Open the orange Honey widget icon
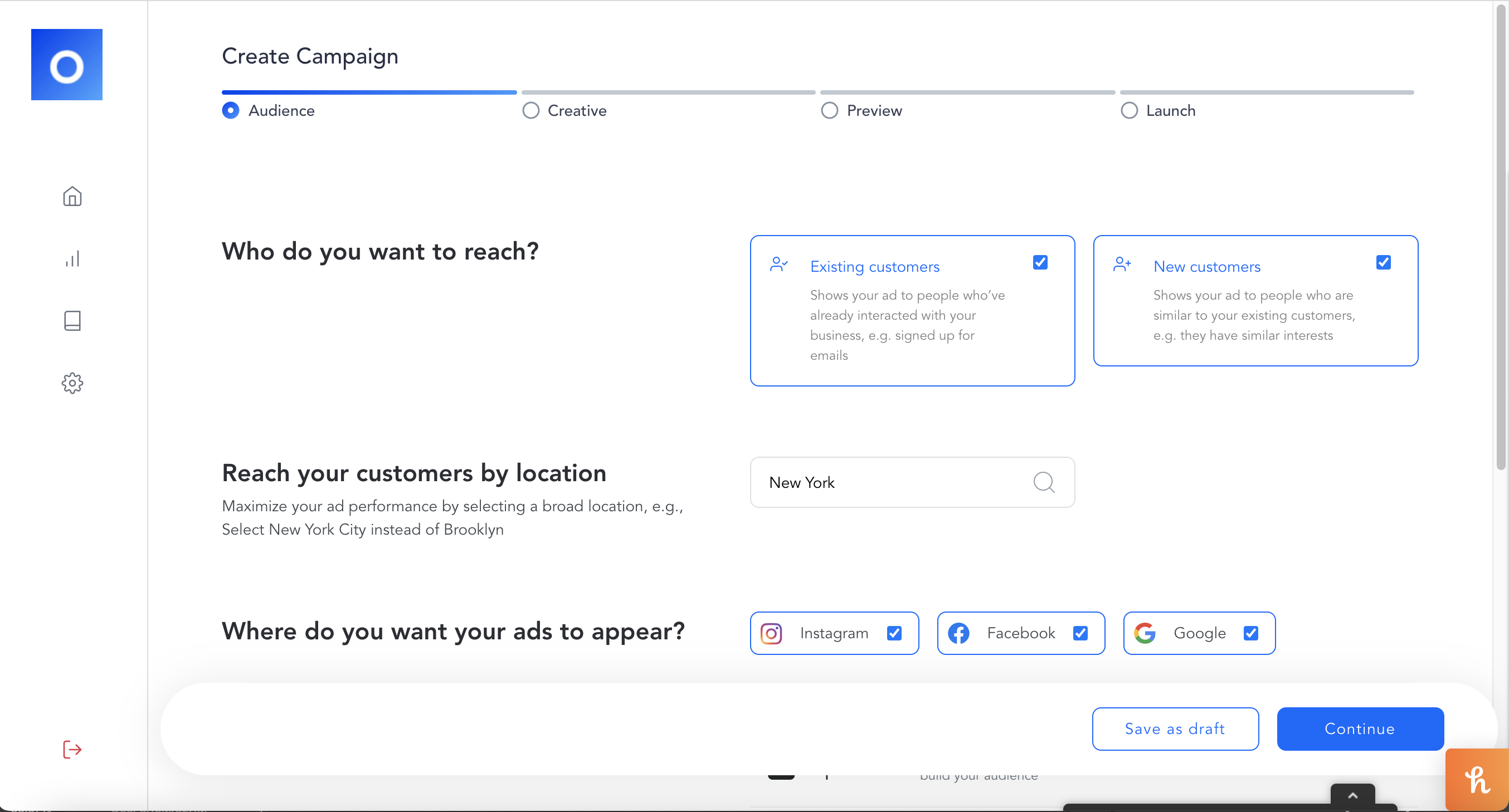Image resolution: width=1509 pixels, height=812 pixels. point(1477,780)
